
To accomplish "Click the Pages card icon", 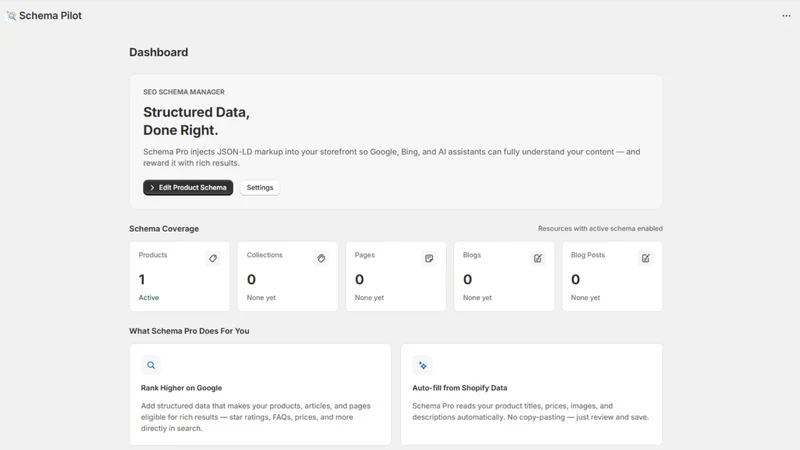I will tap(429, 259).
